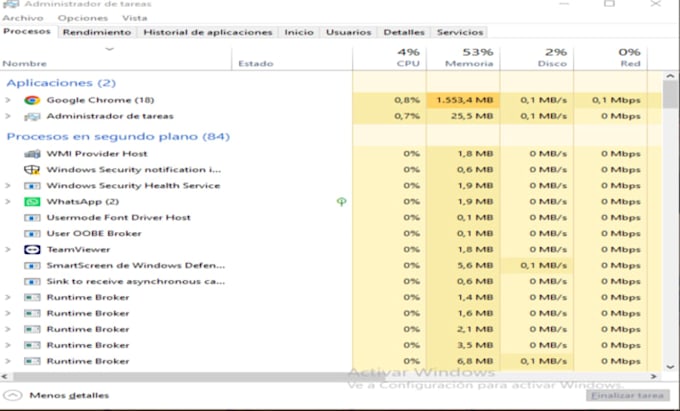Switch to the Inicio tab
Image resolution: width=680 pixels, height=411 pixels.
click(299, 33)
